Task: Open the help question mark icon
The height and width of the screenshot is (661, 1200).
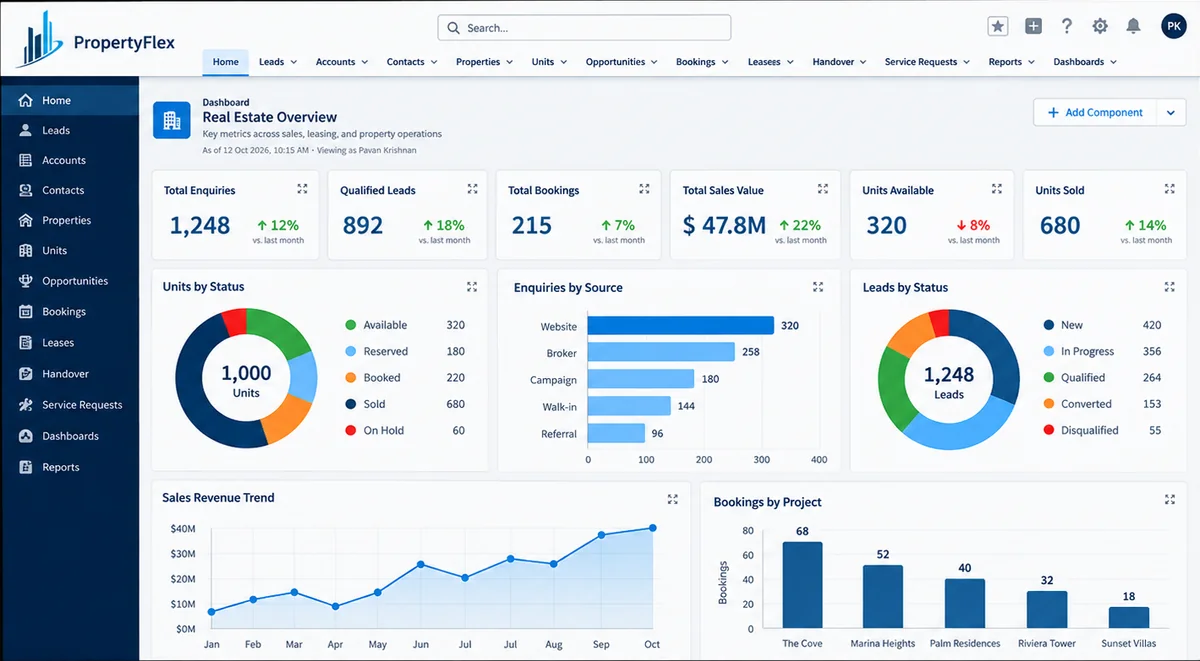Action: coord(1067,27)
